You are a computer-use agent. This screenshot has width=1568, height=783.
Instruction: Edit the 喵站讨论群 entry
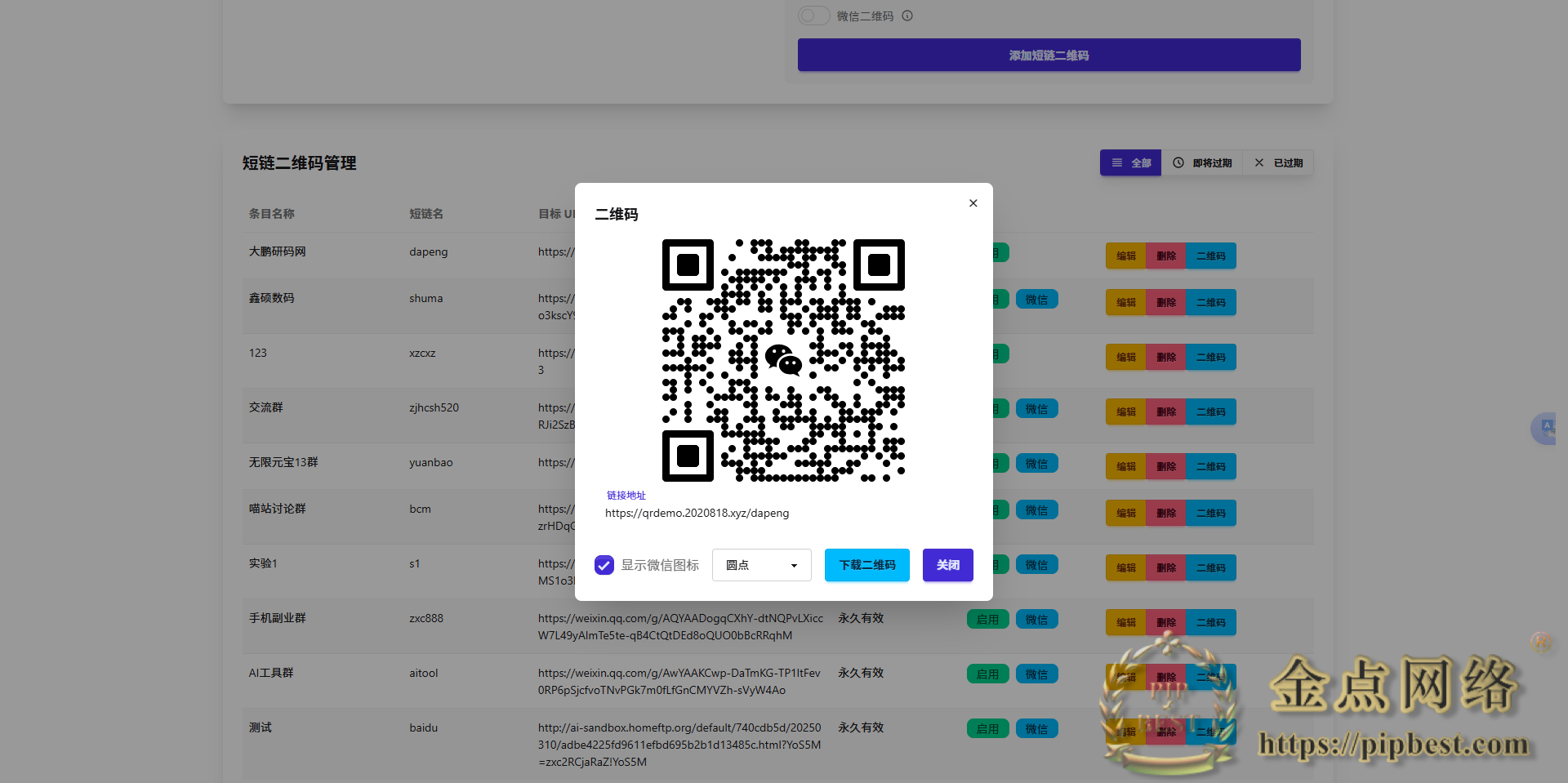[x=1125, y=513]
